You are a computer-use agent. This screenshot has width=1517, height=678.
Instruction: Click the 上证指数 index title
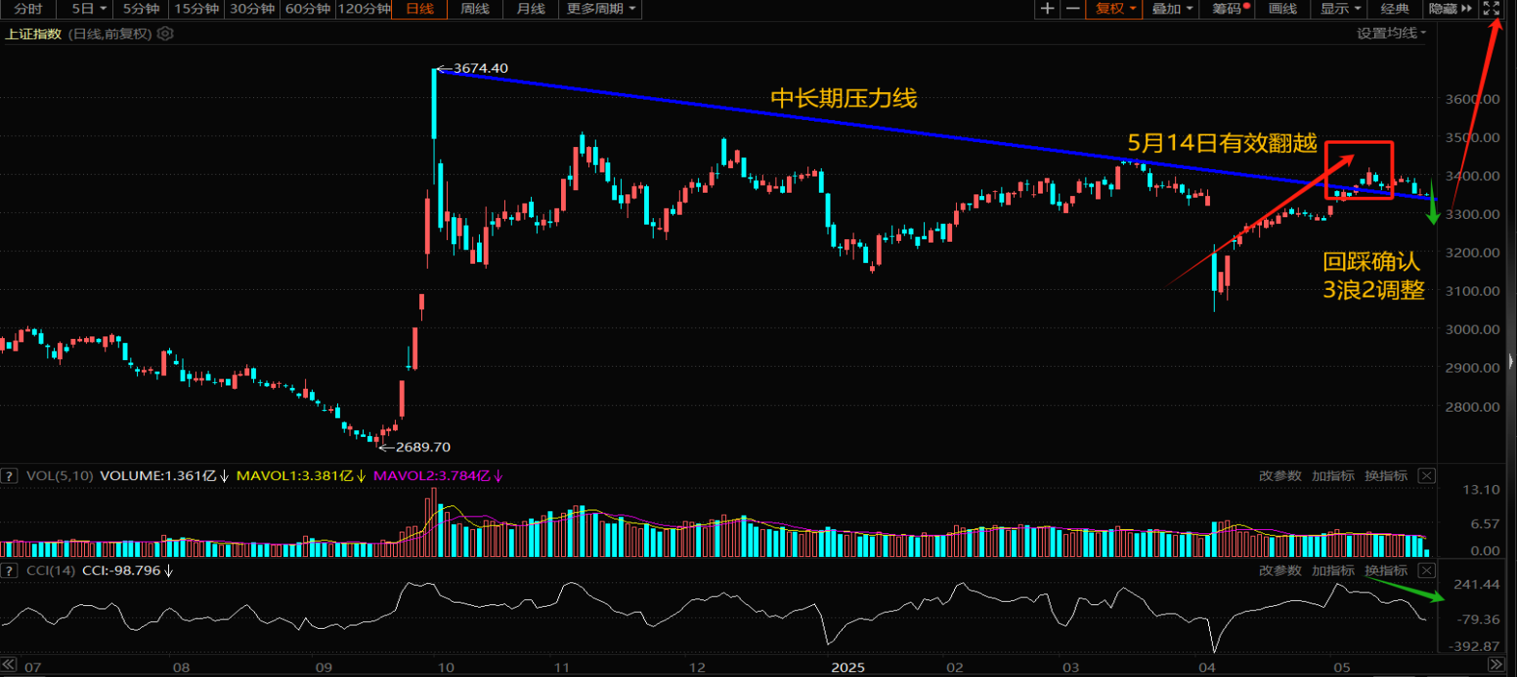click(x=34, y=33)
